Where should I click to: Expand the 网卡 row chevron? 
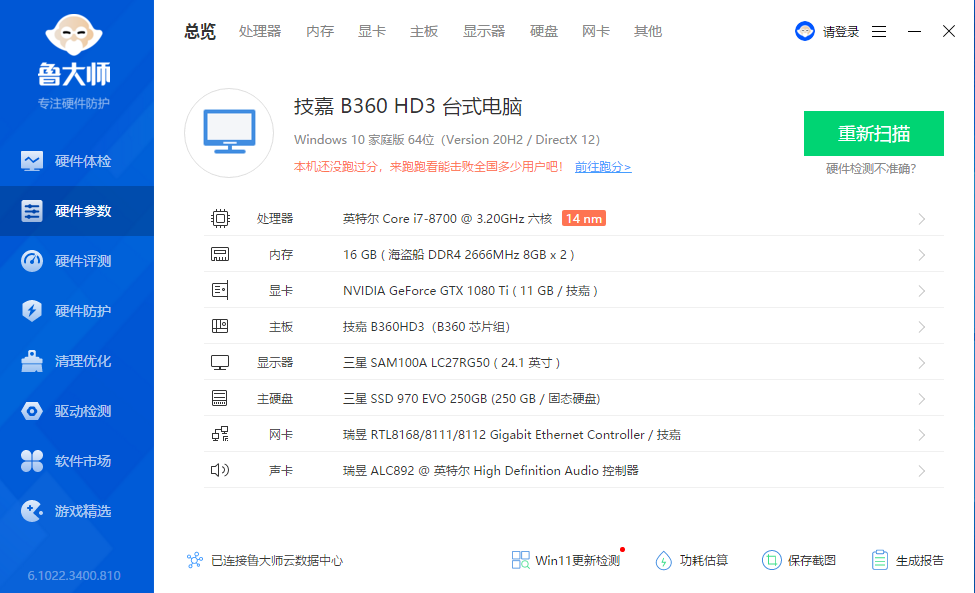pos(922,435)
